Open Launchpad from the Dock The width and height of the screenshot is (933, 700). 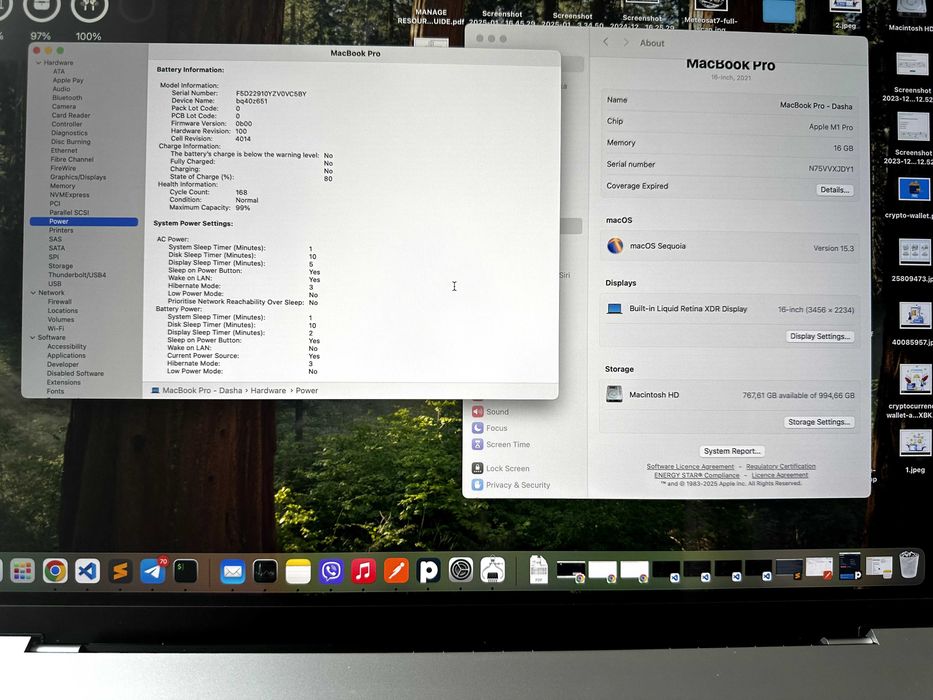23,571
